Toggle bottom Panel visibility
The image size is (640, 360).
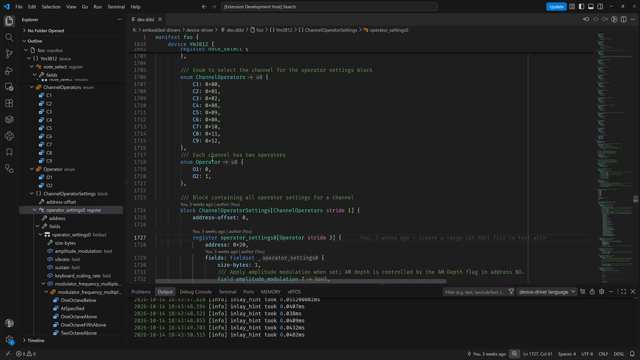click(x=591, y=7)
